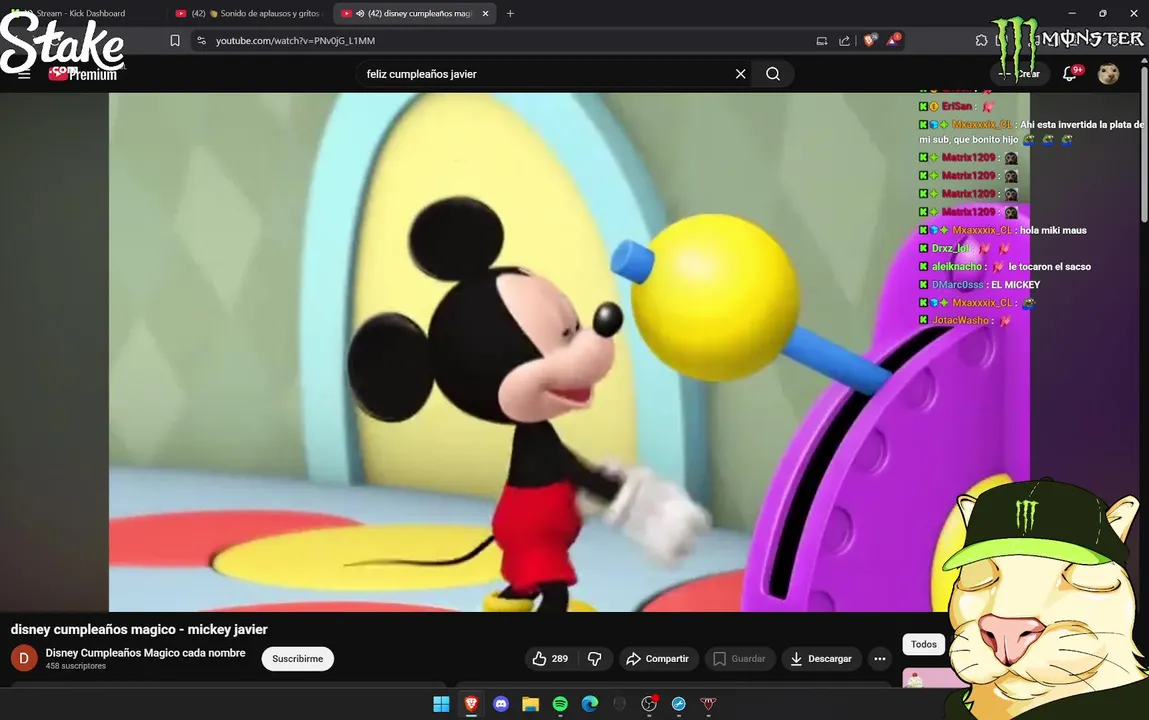Switch to the Sonido de aplausos y gritos tab
The height and width of the screenshot is (720, 1149).
[x=249, y=13]
